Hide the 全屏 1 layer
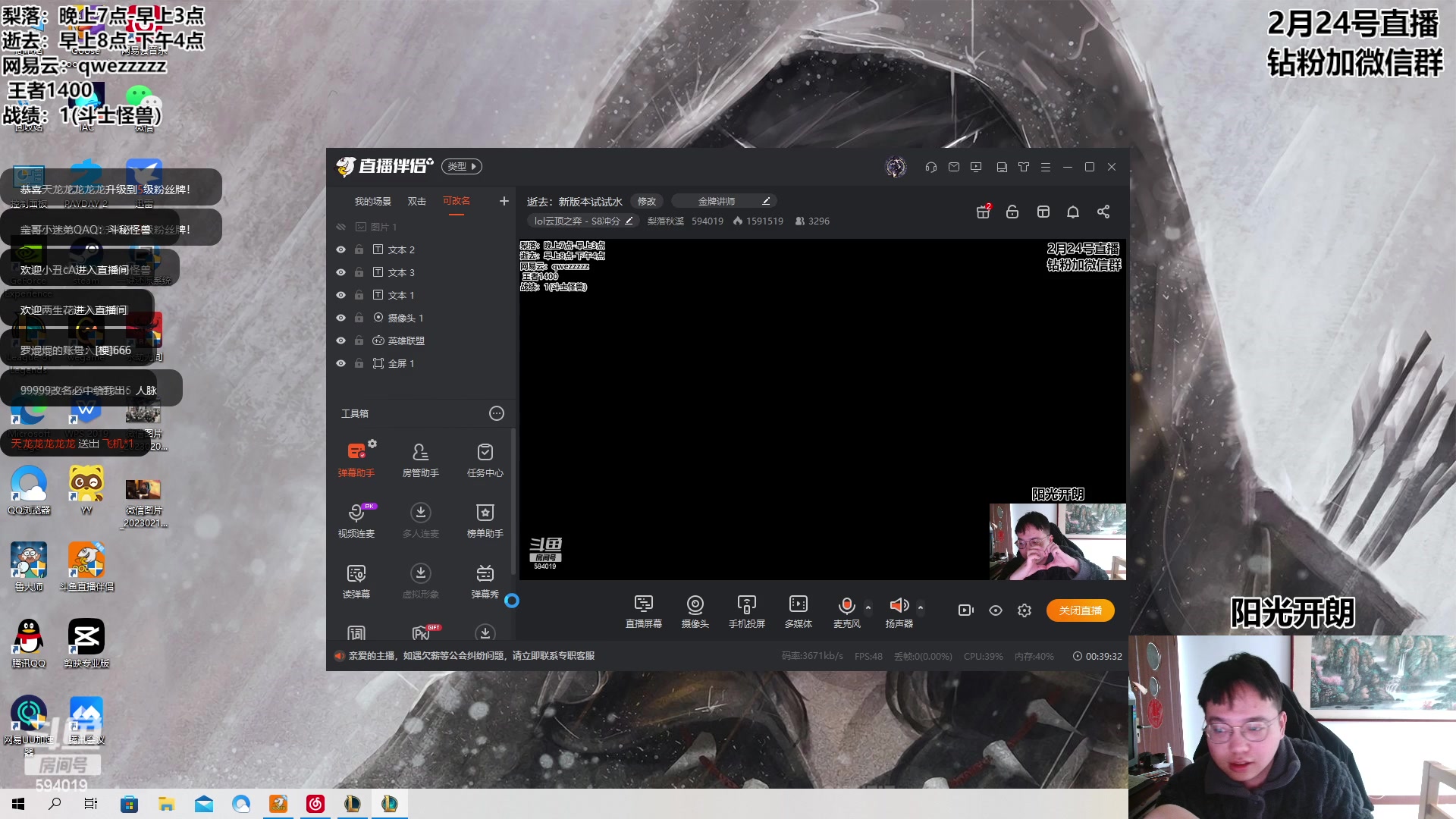The image size is (1456, 819). pyautogui.click(x=340, y=363)
